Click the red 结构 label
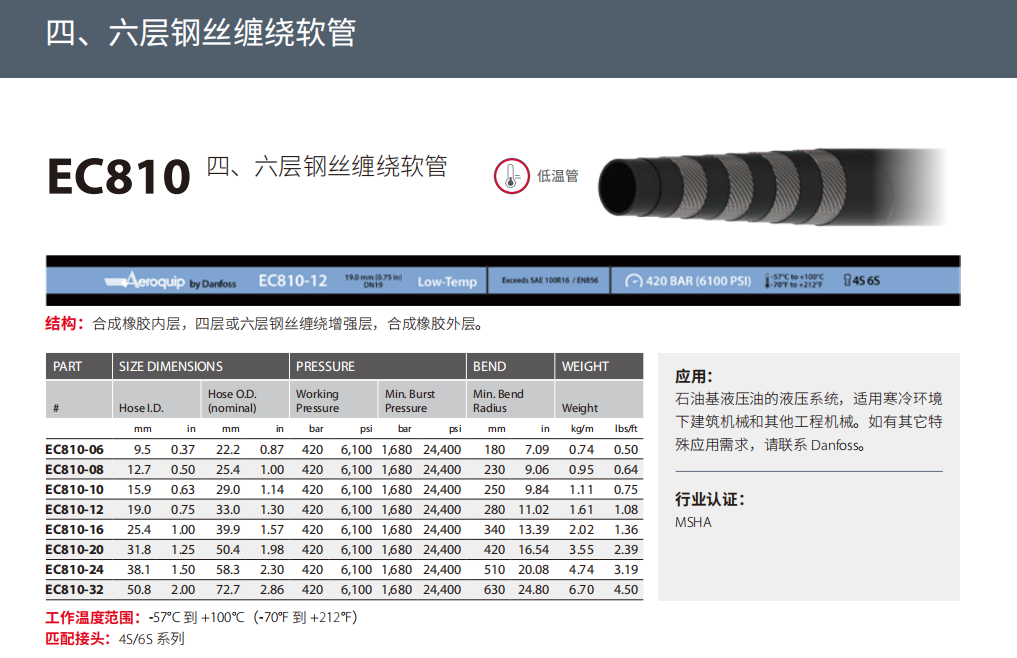The image size is (1017, 658). coord(64,323)
